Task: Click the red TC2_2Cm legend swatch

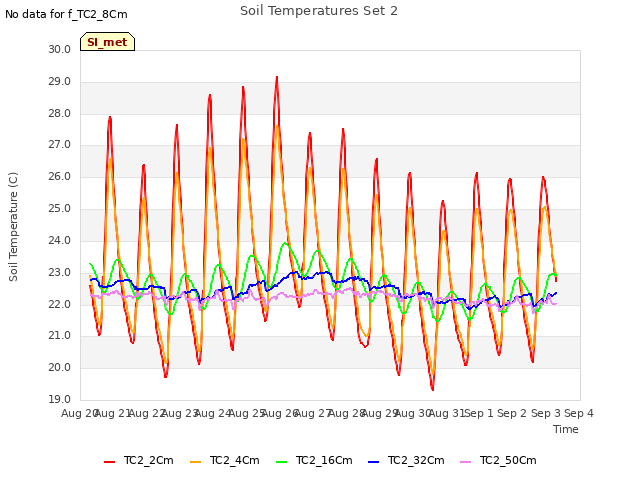Action: coord(109,462)
